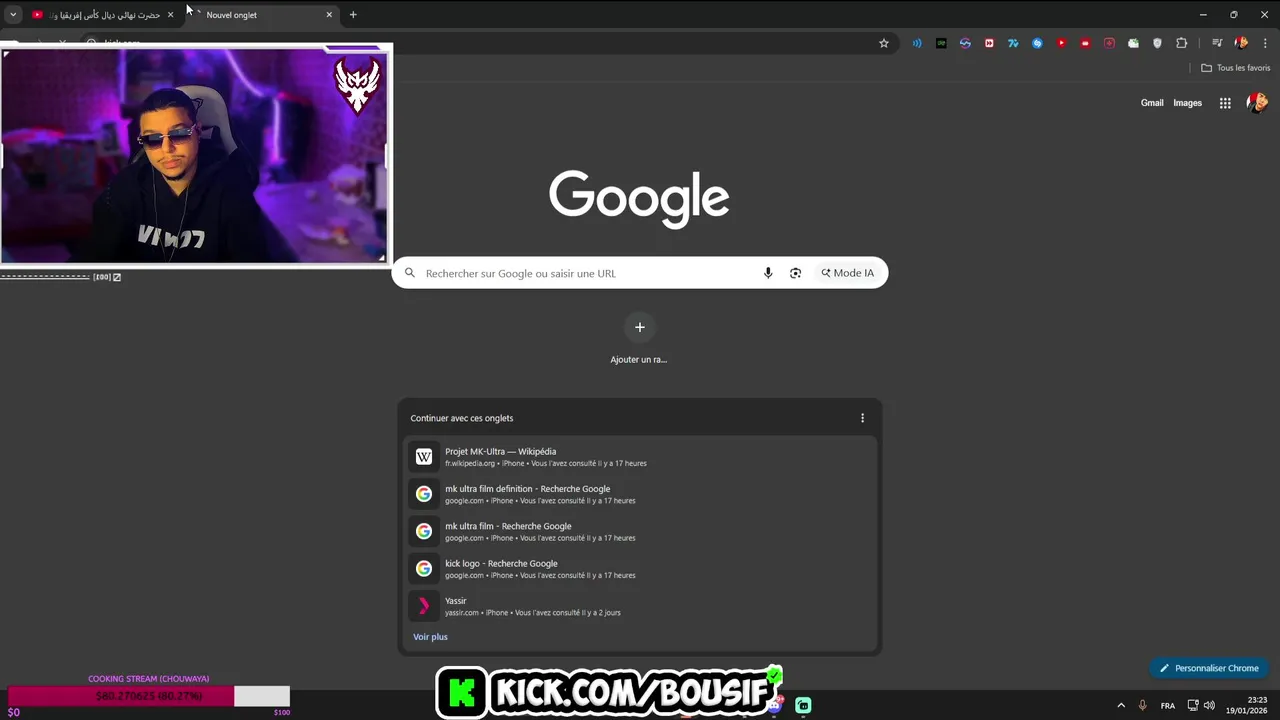Close the YouTube tab

coord(170,15)
